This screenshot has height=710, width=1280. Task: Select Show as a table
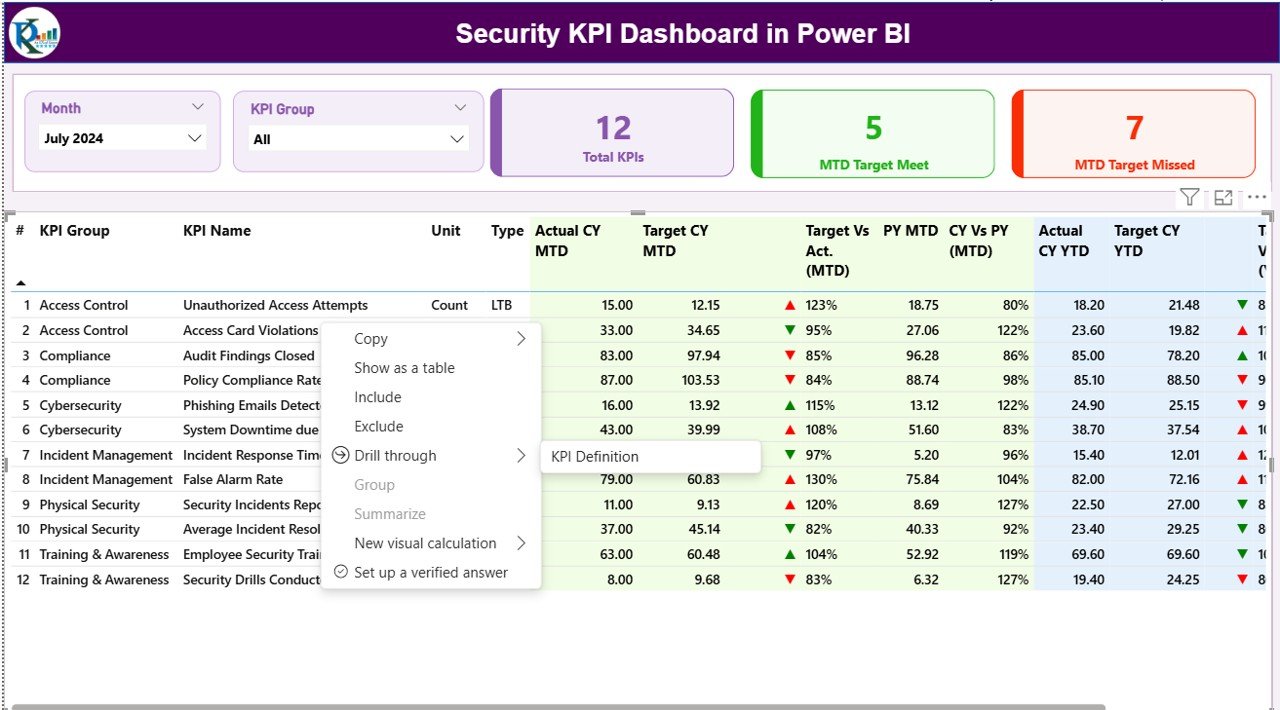pyautogui.click(x=404, y=368)
